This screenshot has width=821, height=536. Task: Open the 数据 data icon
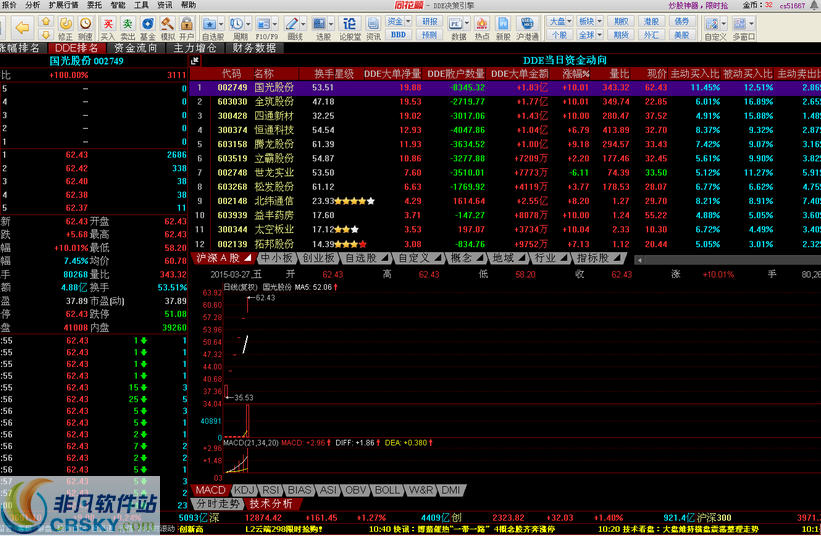pos(456,24)
